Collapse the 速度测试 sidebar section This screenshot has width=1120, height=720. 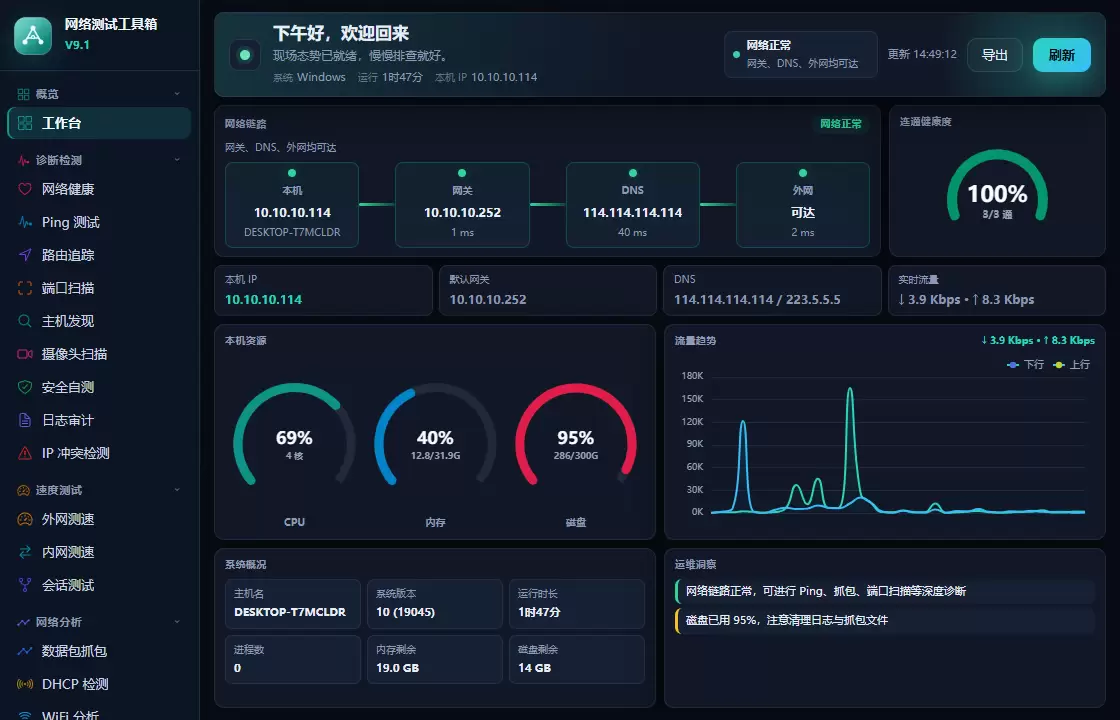pos(177,490)
